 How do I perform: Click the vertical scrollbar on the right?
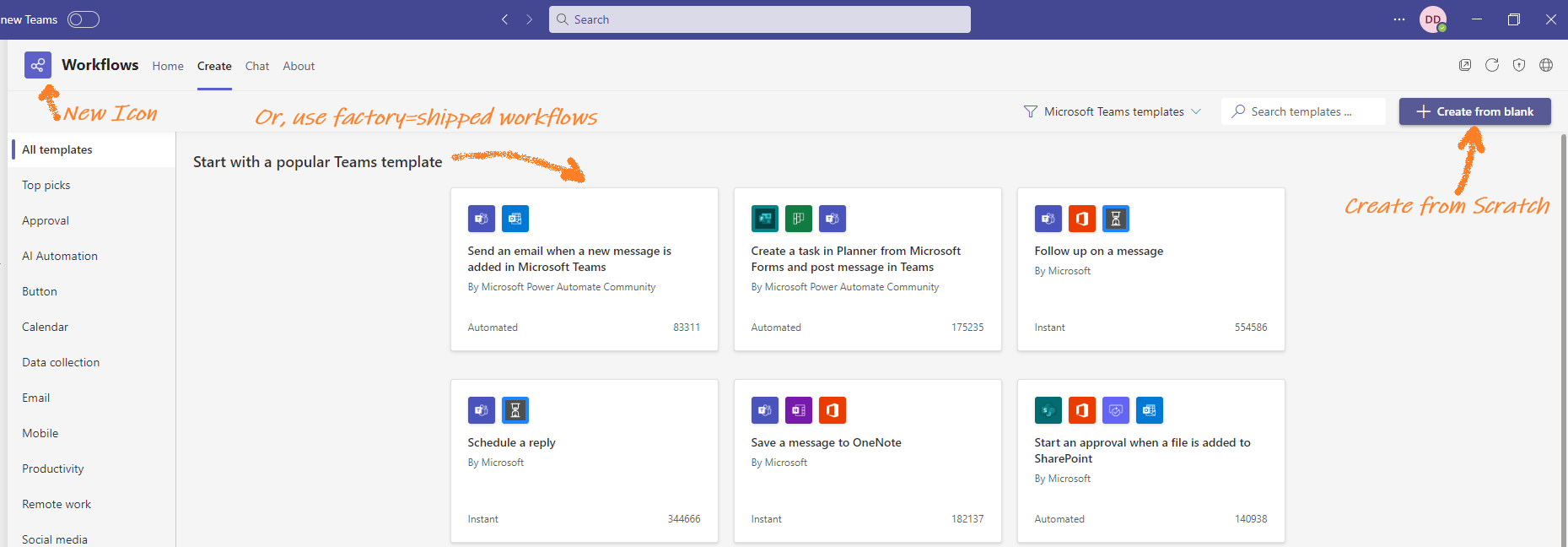coord(1562,339)
